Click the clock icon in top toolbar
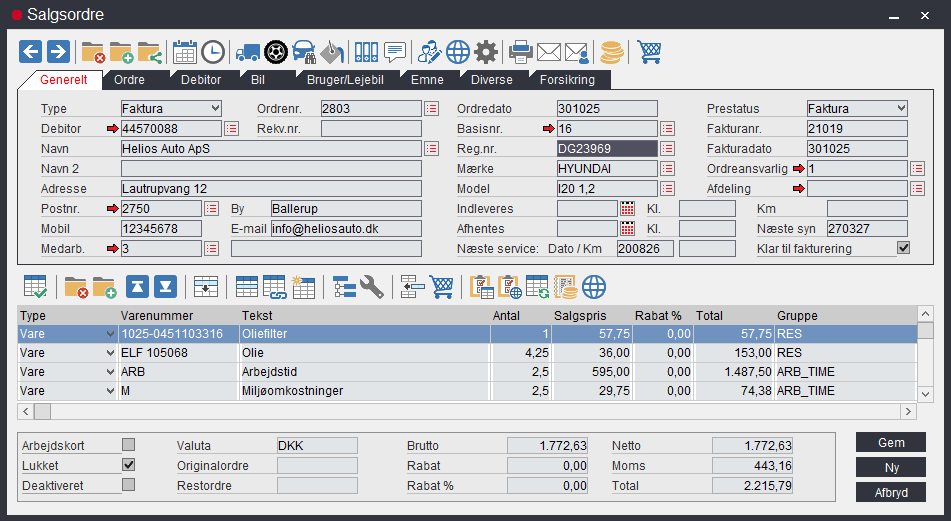Image resolution: width=951 pixels, height=521 pixels. pos(213,51)
